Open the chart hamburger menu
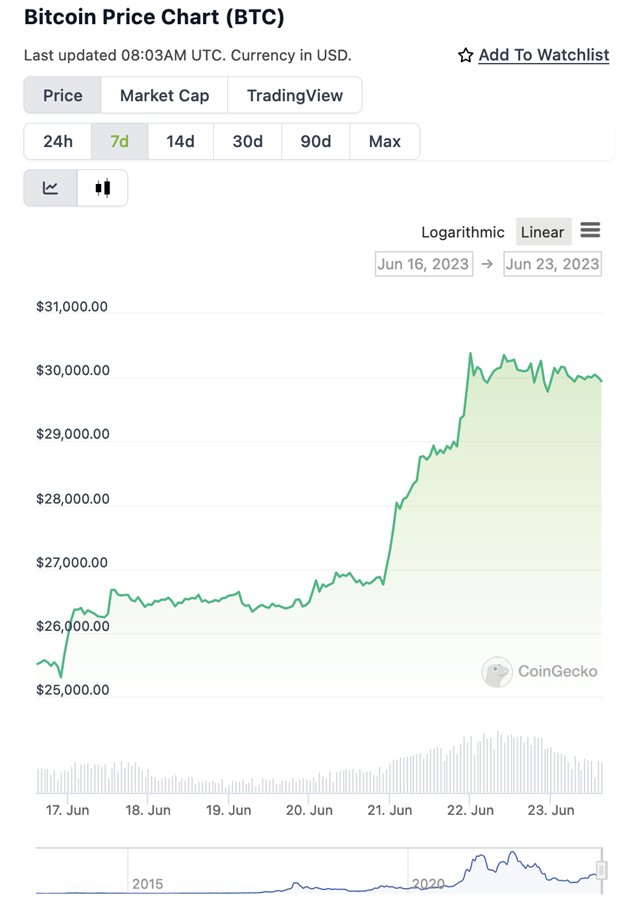 coord(590,230)
